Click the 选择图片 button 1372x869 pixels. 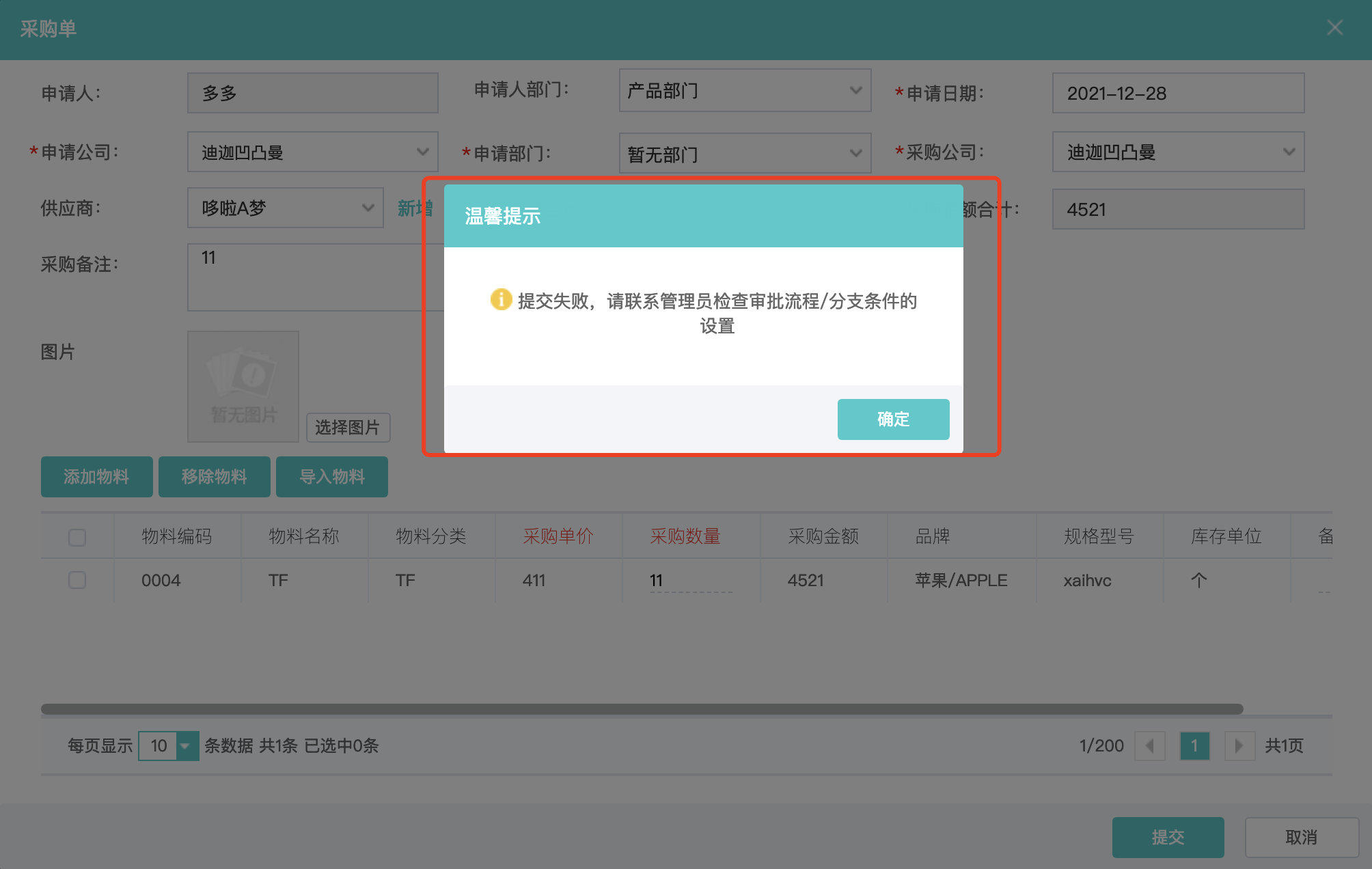coord(348,428)
